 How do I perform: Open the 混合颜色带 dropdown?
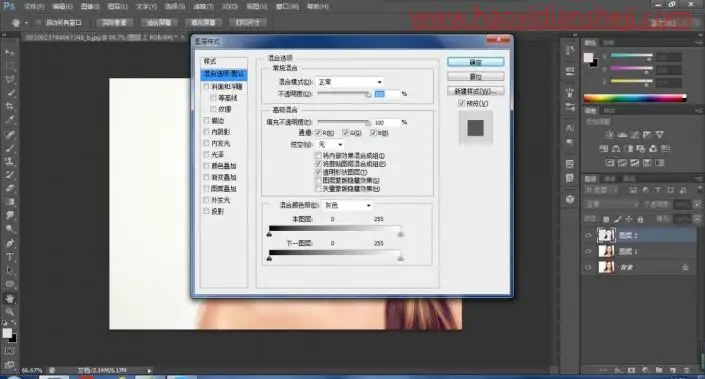[347, 205]
